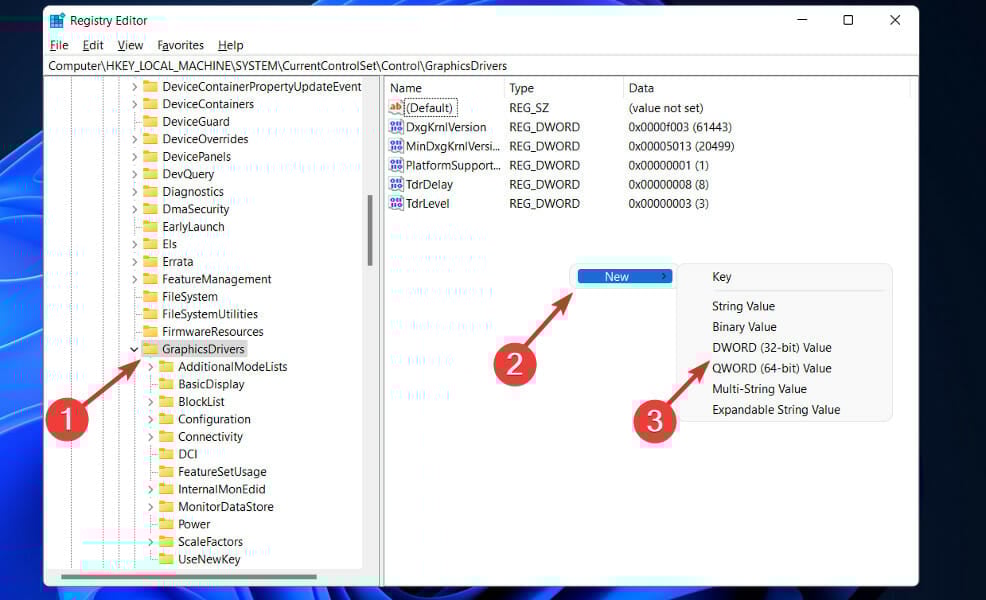The image size is (986, 600).
Task: Open the Favorites menu
Action: [x=180, y=45]
